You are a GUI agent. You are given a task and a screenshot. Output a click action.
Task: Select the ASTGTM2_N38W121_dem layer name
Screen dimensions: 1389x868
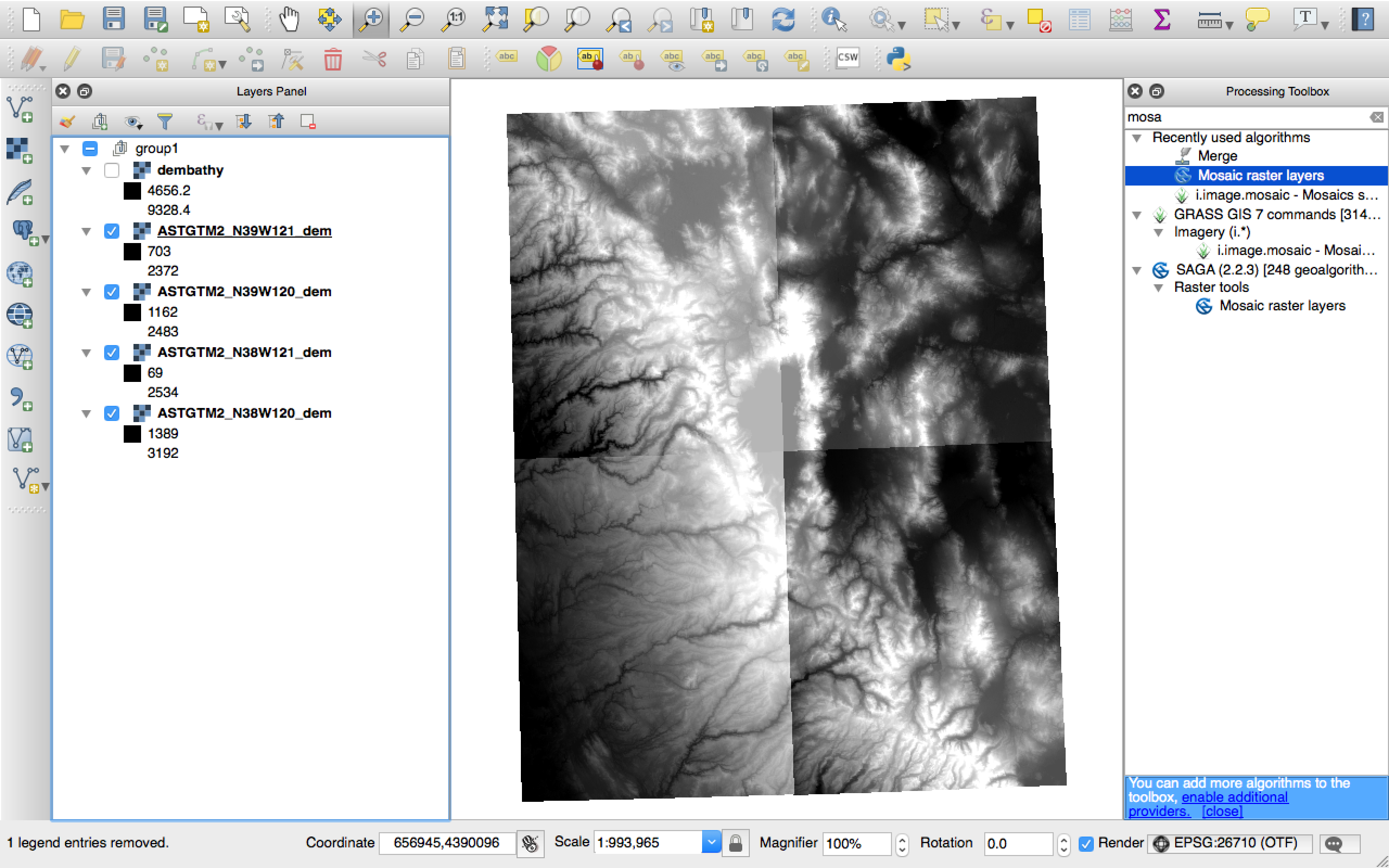[245, 353]
